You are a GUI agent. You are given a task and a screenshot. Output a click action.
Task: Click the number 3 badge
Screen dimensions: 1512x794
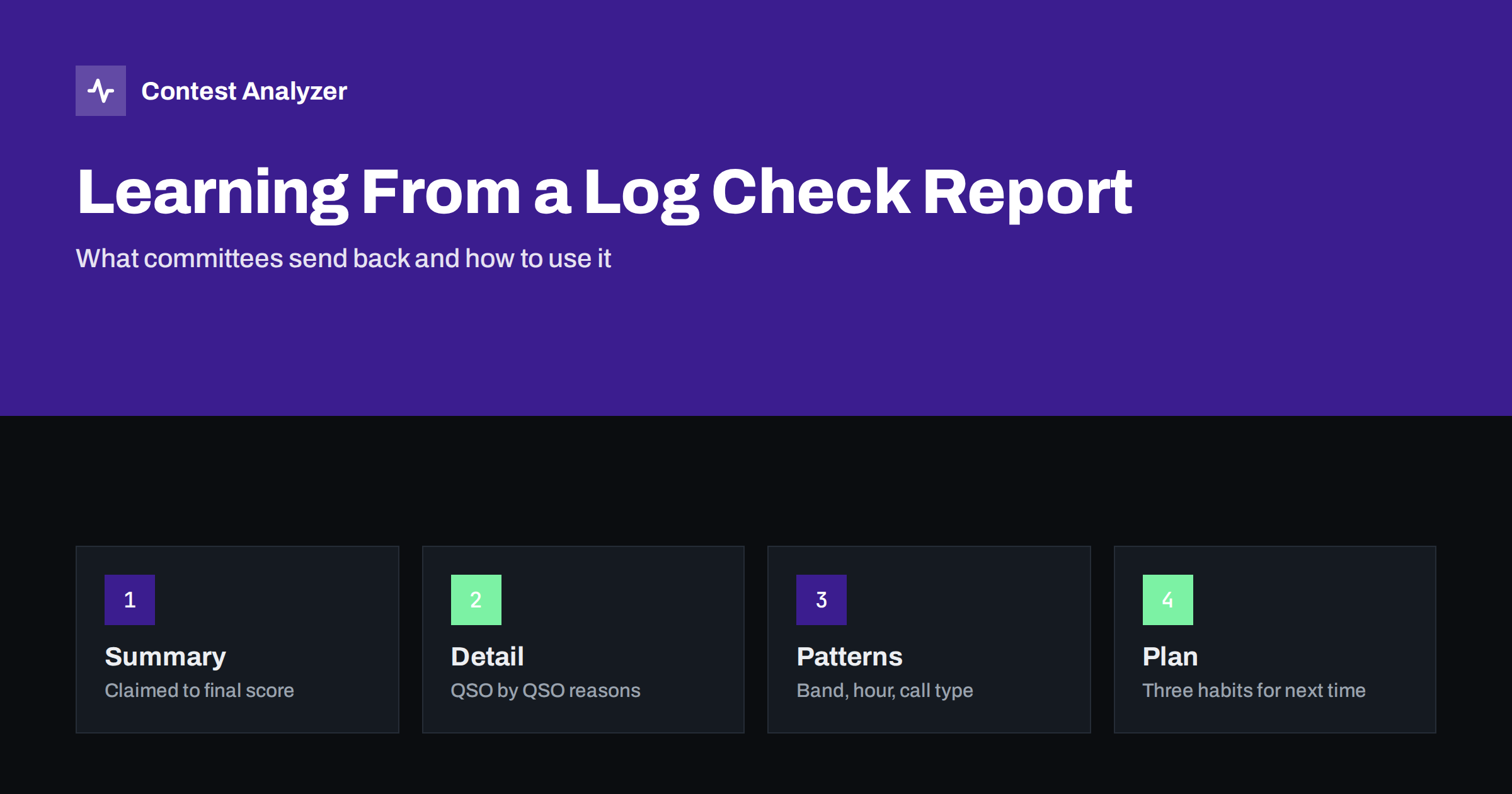[x=822, y=600]
